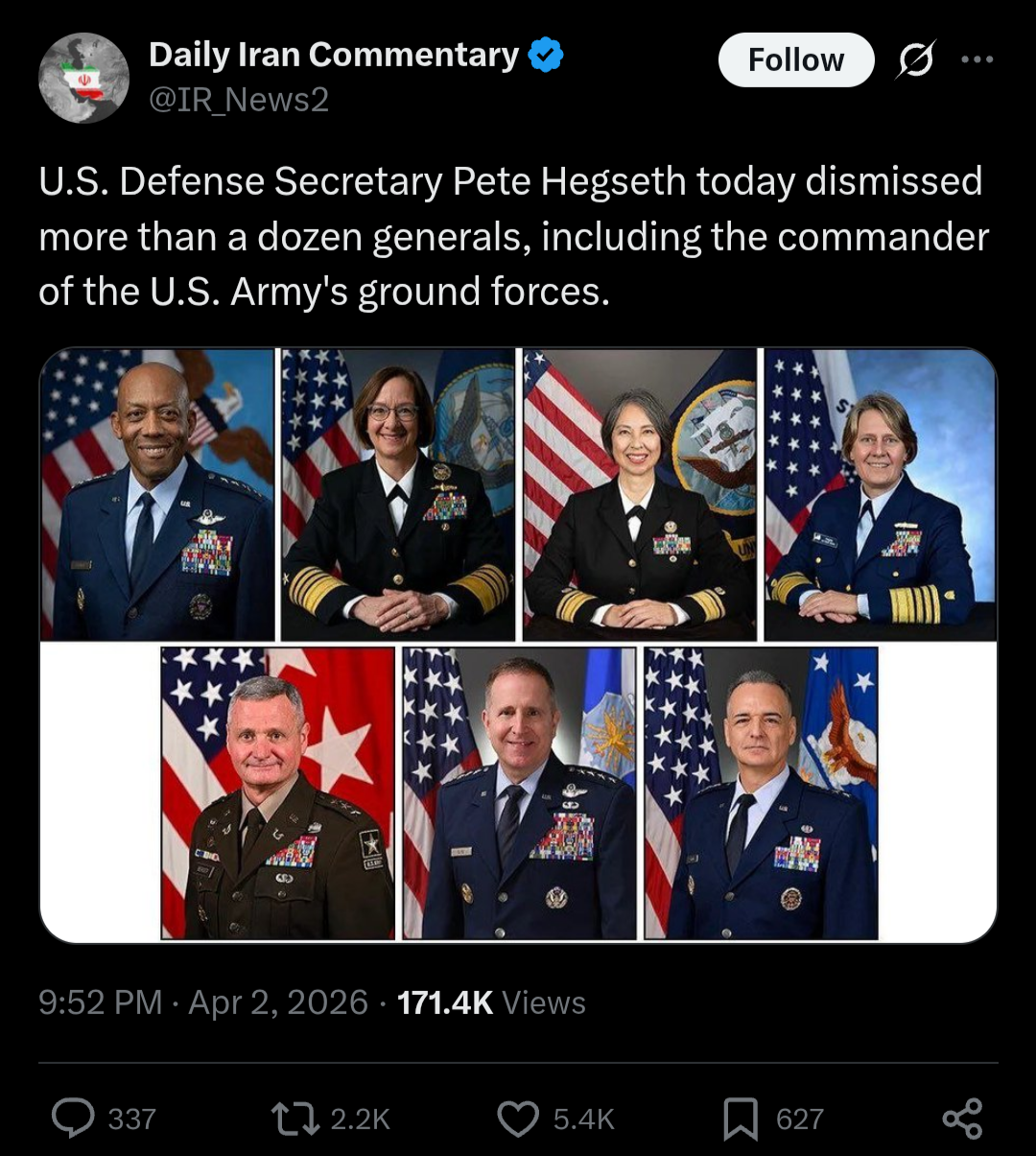Screen dimensions: 1036x1156
Task: Open the Army general portrait with red flag
Action: coord(277,793)
